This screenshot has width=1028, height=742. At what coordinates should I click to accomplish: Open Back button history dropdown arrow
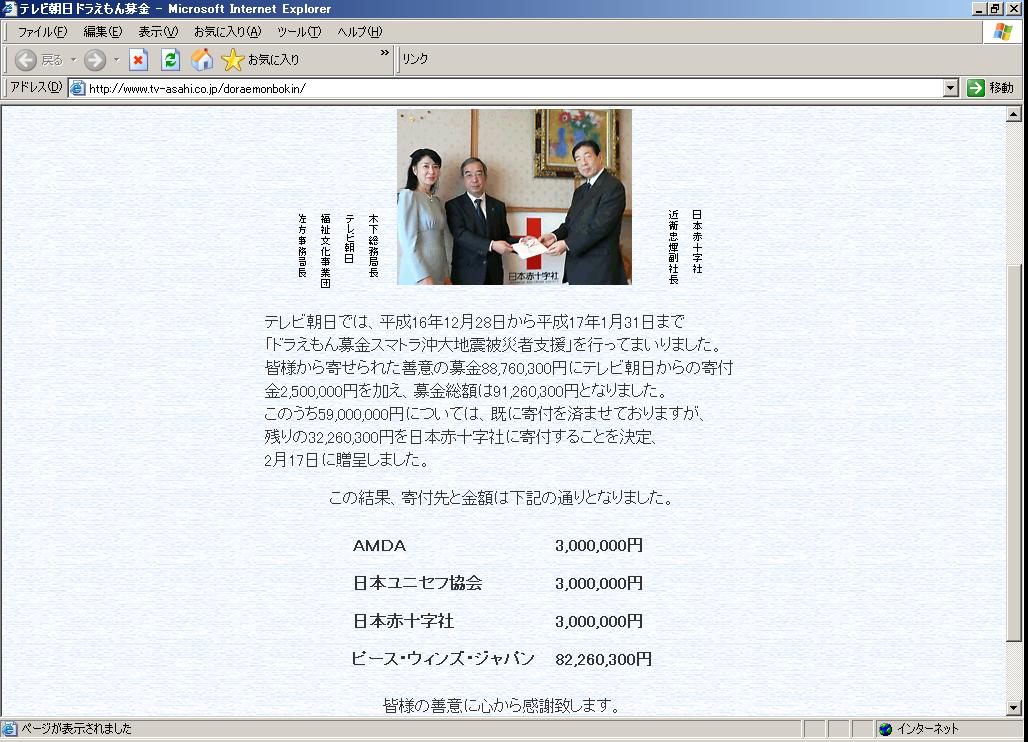pyautogui.click(x=73, y=60)
